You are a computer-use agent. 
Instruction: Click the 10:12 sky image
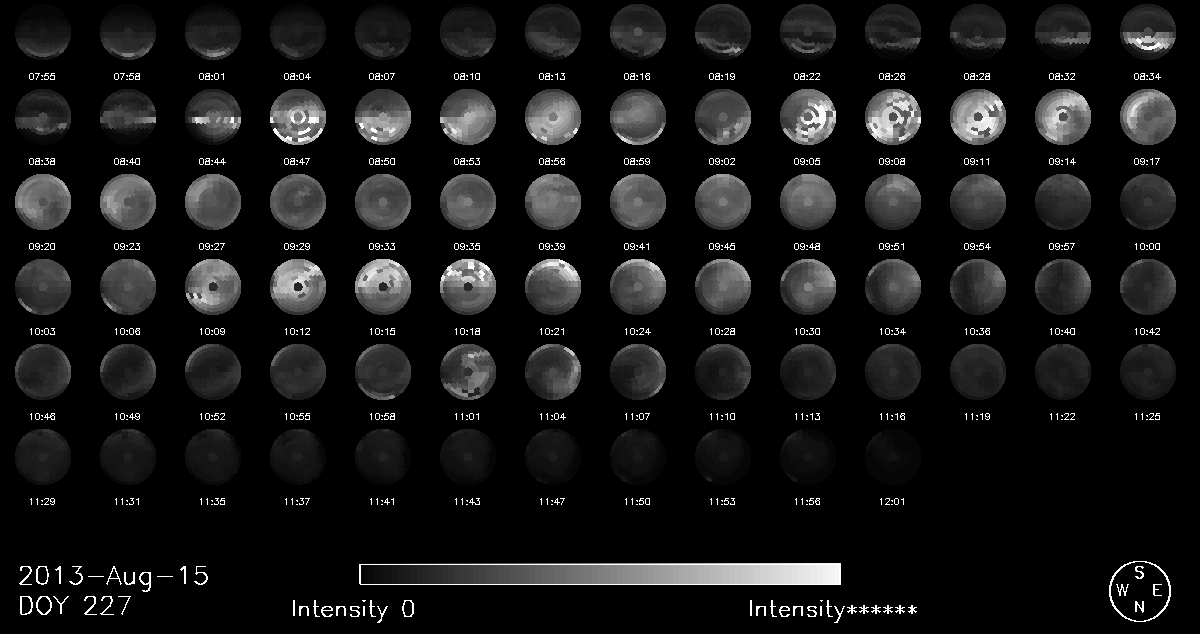click(297, 289)
